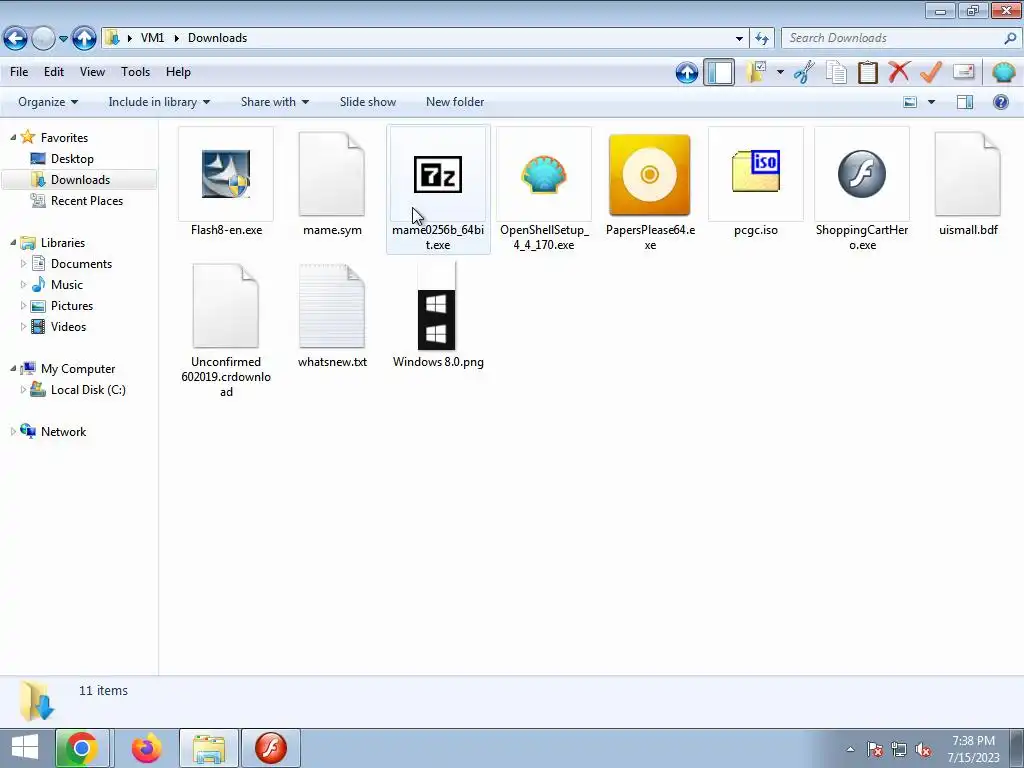Open the File menu
This screenshot has width=1024, height=768.
(x=19, y=72)
